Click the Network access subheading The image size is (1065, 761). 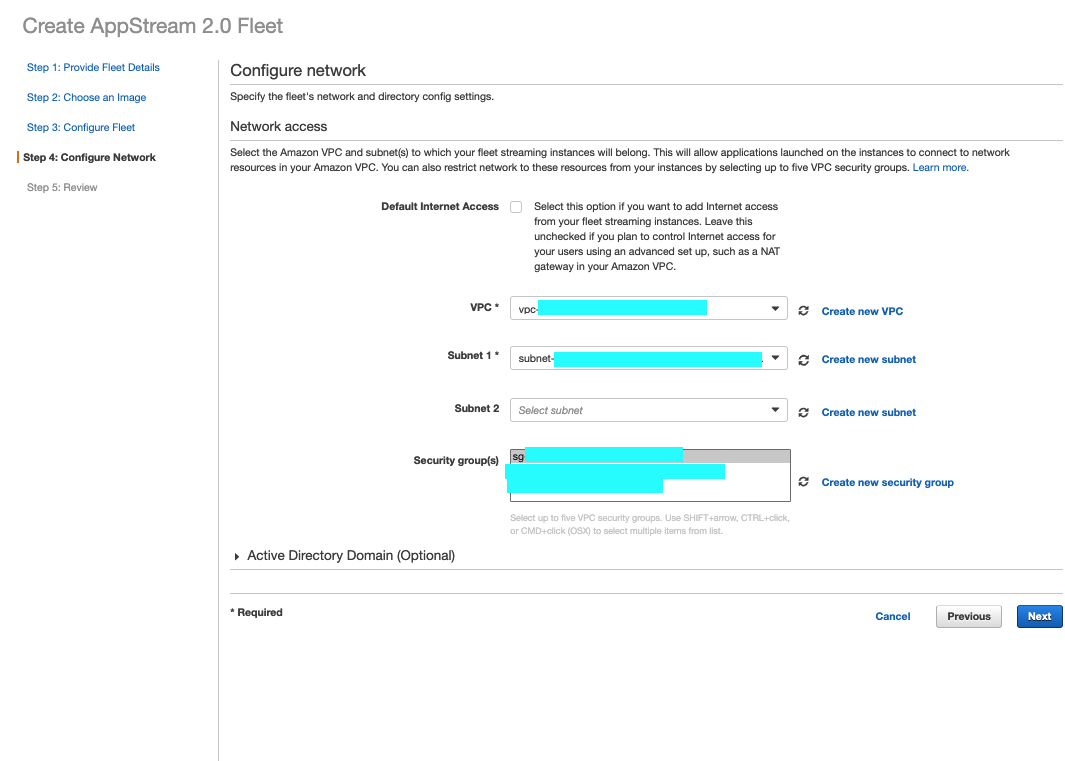[278, 126]
